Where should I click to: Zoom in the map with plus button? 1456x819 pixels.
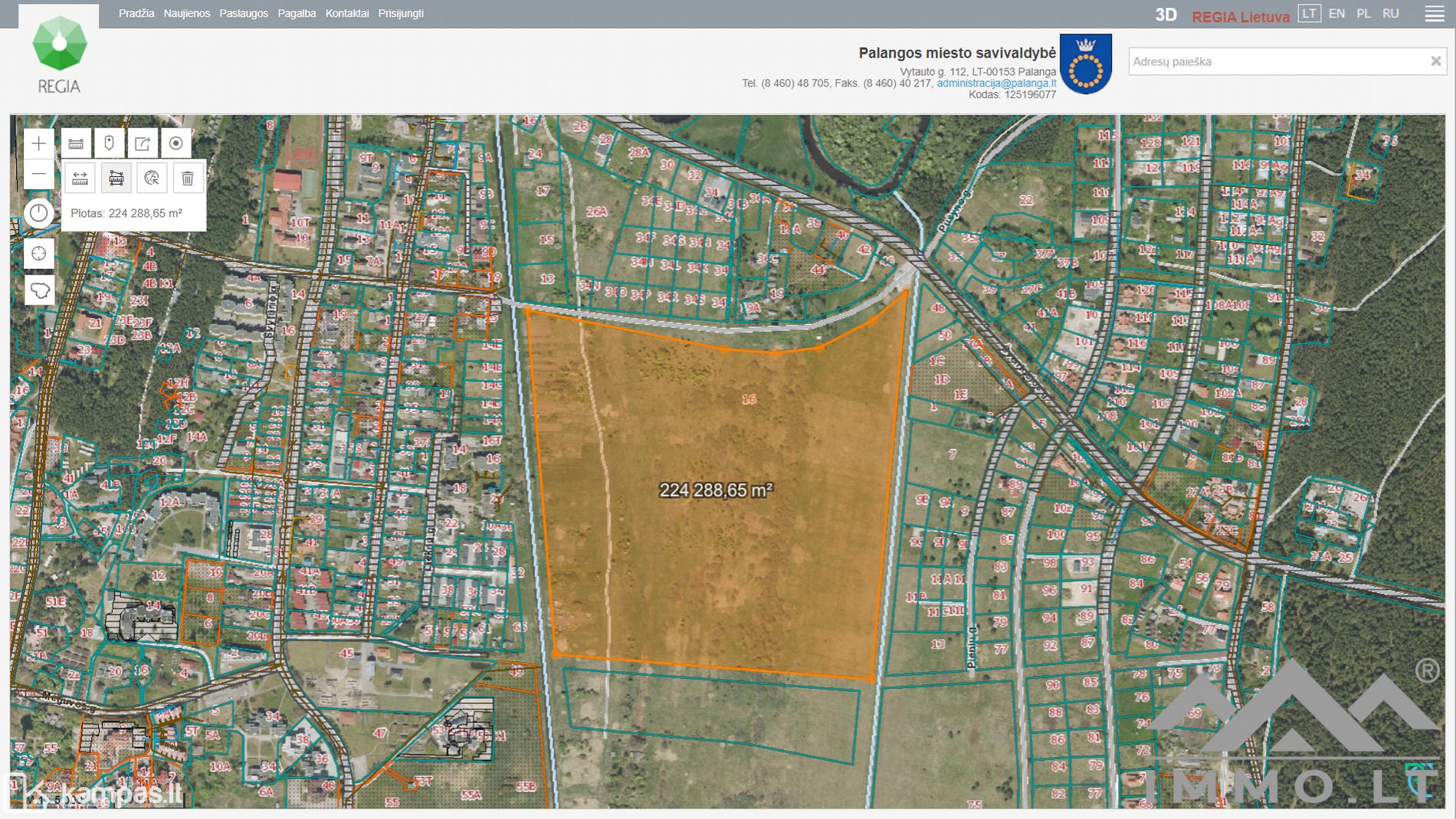click(x=38, y=143)
